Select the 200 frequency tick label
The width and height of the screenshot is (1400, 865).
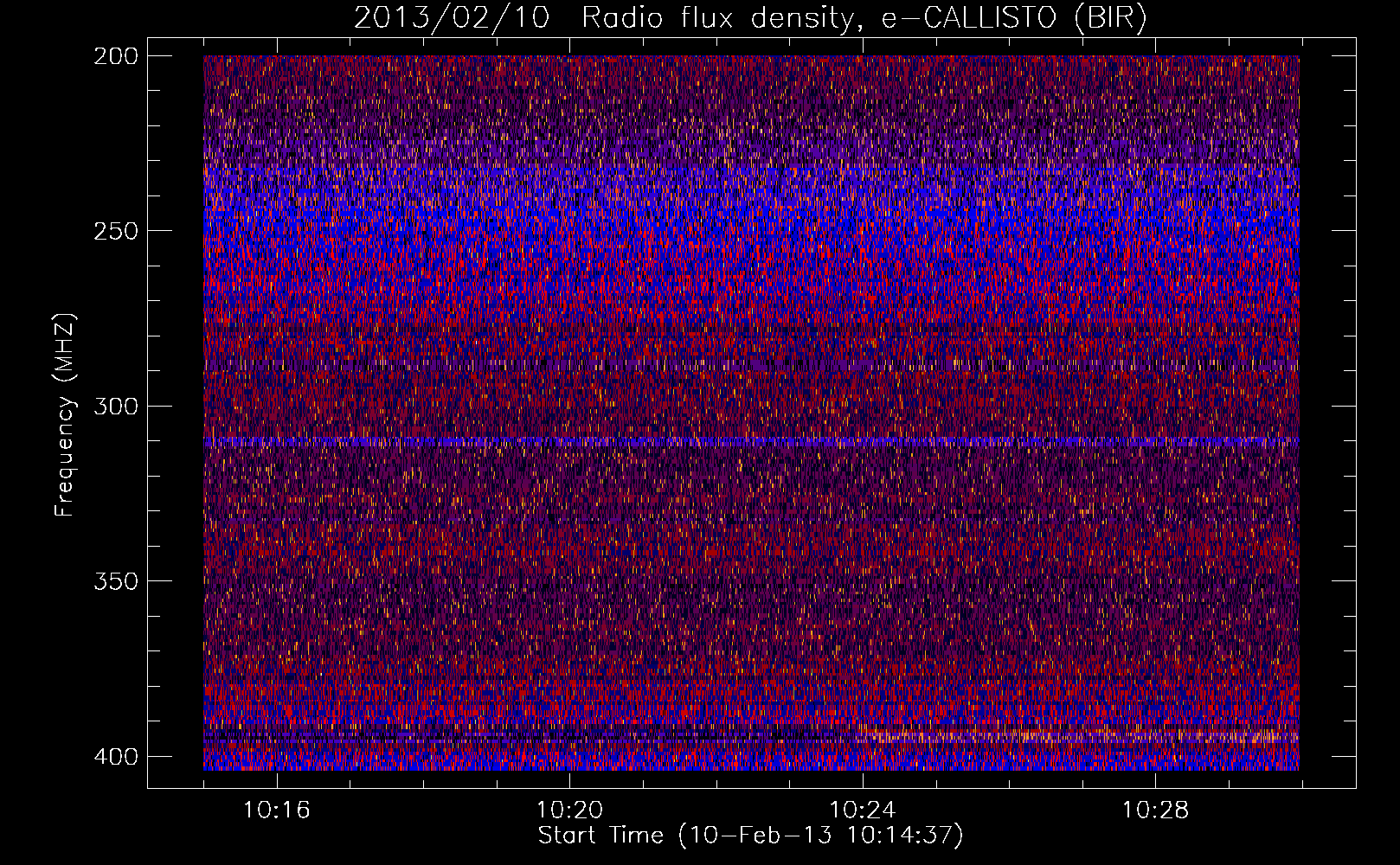pyautogui.click(x=115, y=56)
